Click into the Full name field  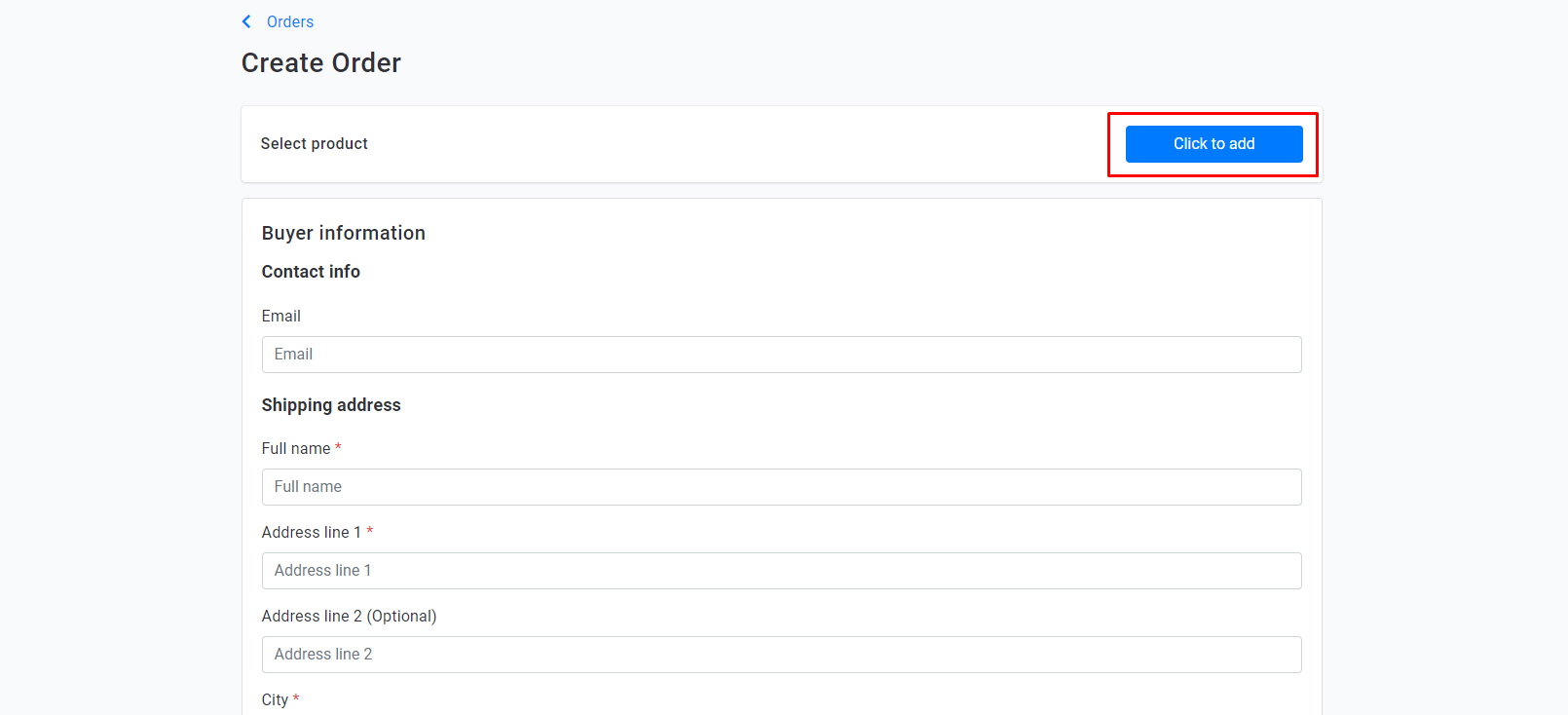click(x=781, y=487)
